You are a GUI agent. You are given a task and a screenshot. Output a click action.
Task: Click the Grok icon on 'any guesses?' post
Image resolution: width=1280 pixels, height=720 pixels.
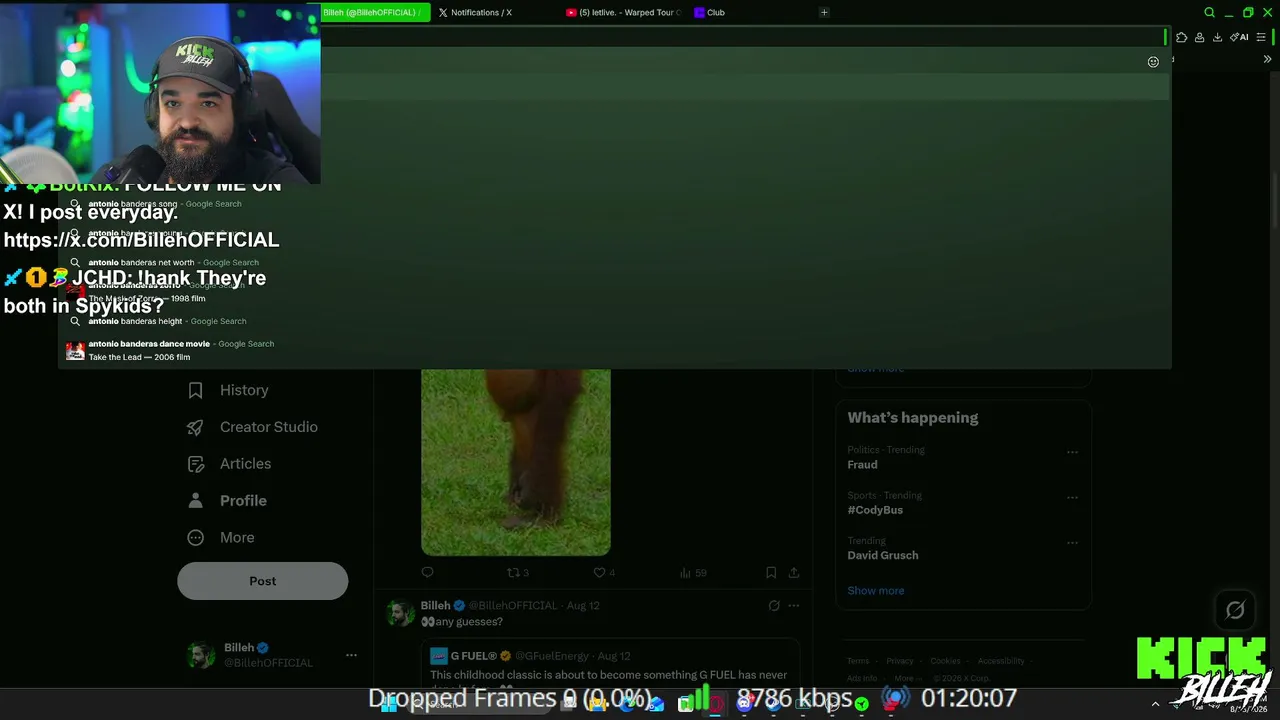[x=774, y=605]
